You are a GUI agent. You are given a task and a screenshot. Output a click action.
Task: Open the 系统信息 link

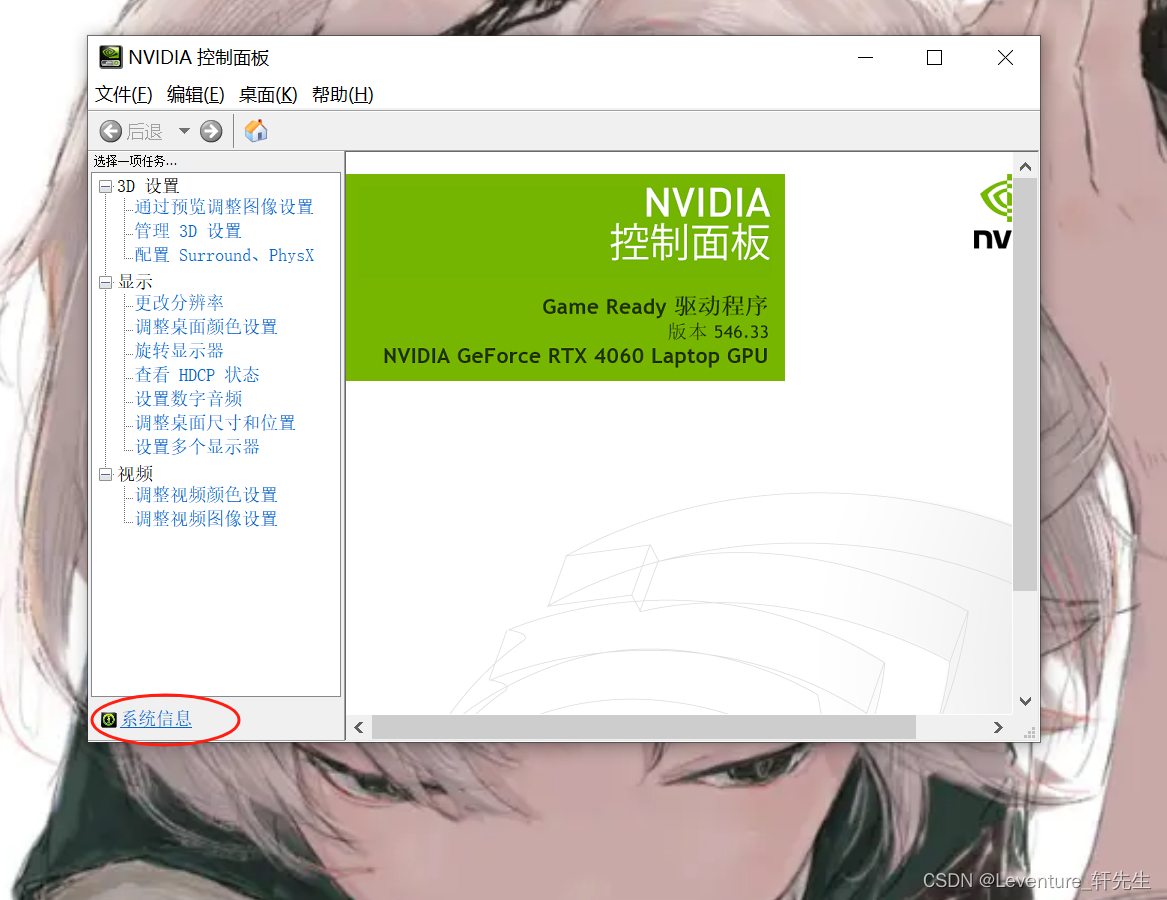156,719
